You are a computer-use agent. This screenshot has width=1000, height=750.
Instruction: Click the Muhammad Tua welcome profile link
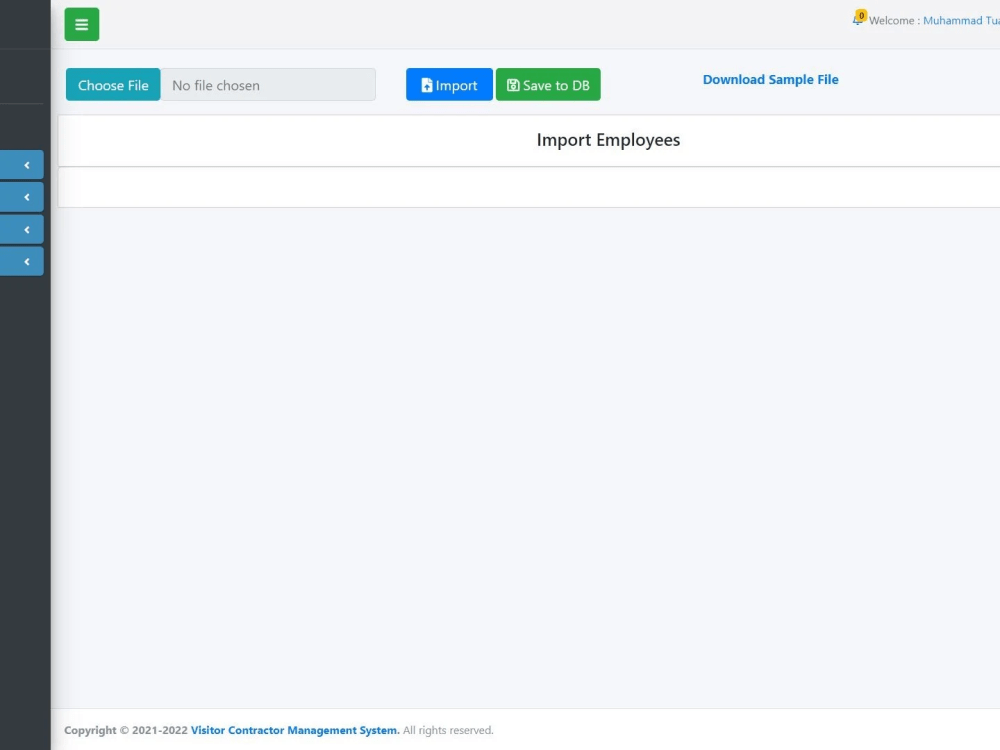click(960, 20)
